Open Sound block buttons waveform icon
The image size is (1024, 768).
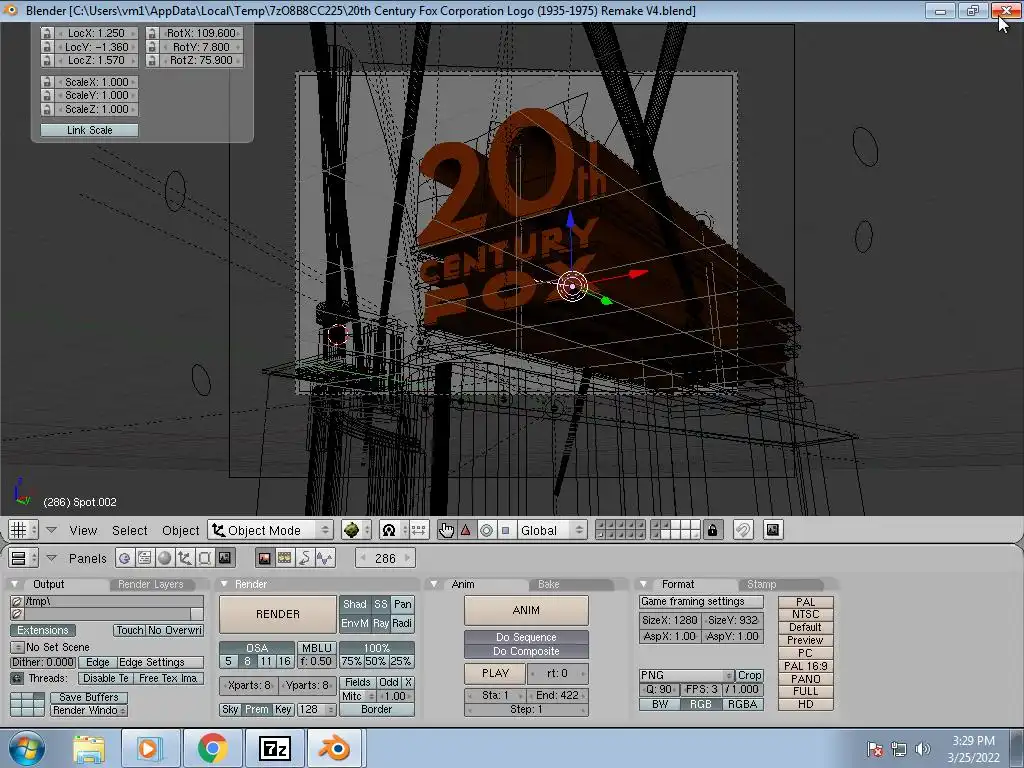point(325,558)
